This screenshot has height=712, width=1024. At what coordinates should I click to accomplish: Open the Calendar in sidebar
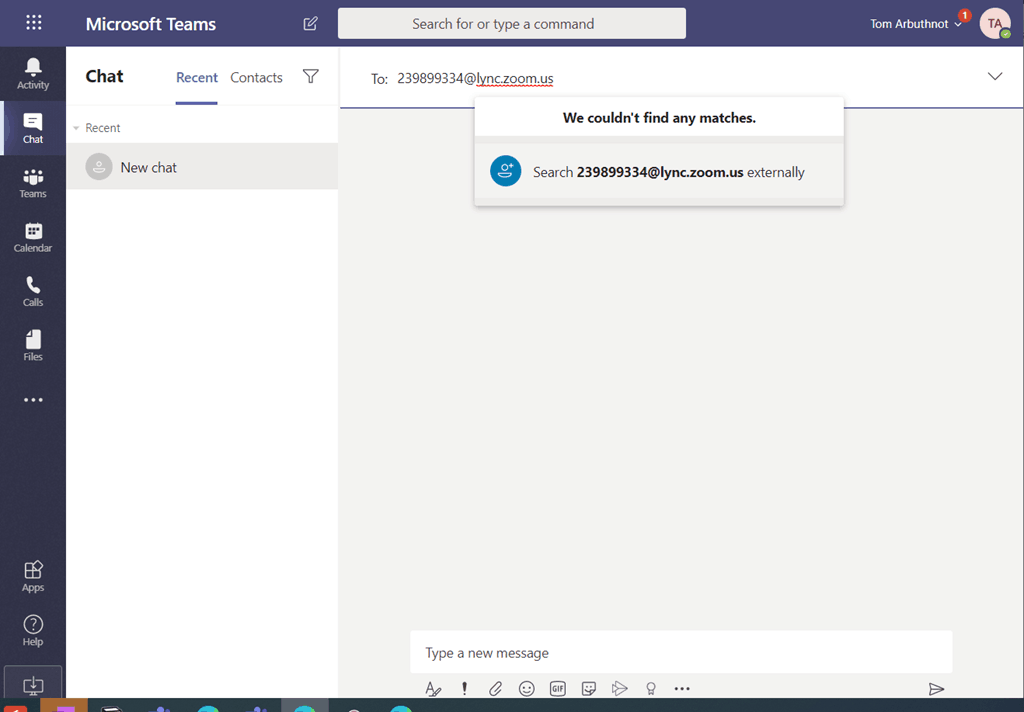[x=33, y=237]
